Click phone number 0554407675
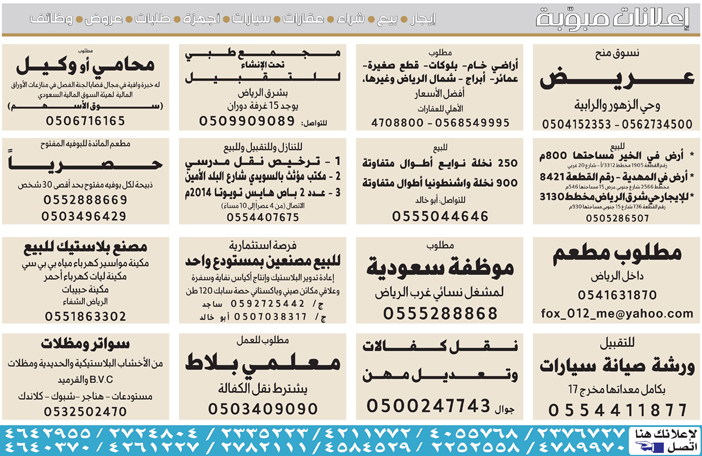This screenshot has width=702, height=456. (x=263, y=217)
